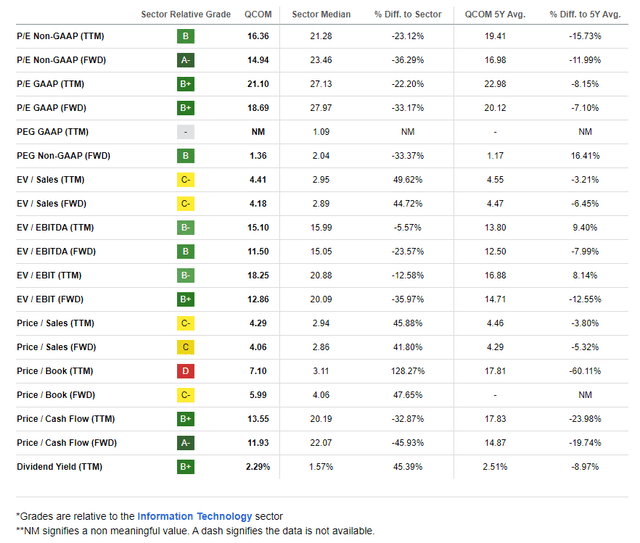Viewport: 640px width, 543px height.
Task: Click the A- grade badge for P/E Non-GAAP (FWD)
Action: pos(186,60)
